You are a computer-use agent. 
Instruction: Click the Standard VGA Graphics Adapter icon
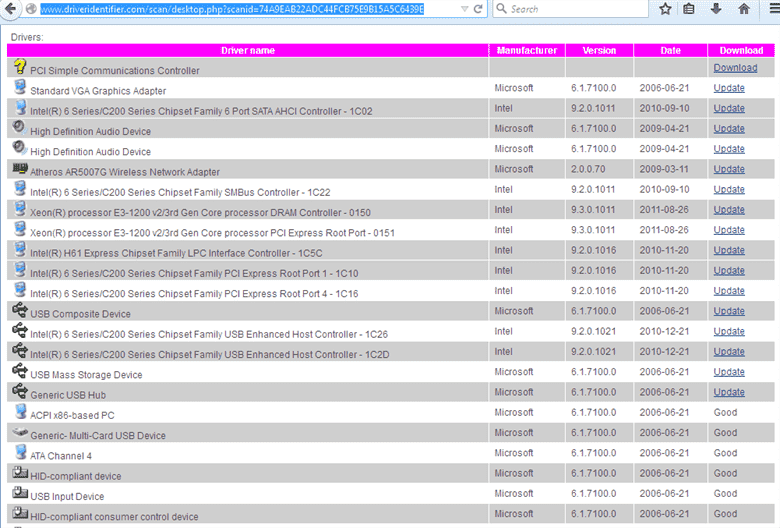pos(20,87)
